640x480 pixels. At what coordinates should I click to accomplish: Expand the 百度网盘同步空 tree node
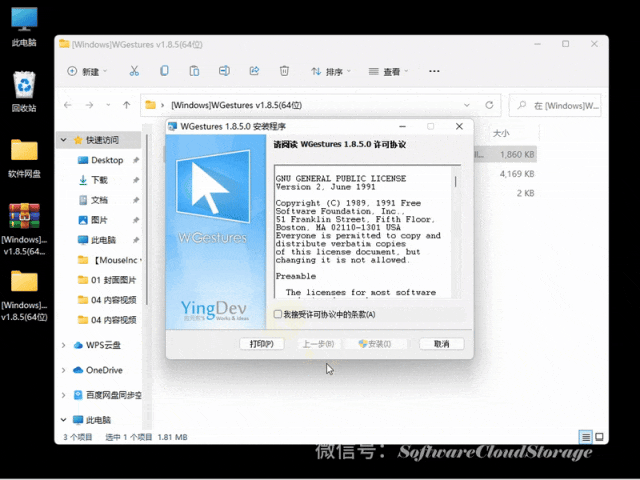coord(64,395)
